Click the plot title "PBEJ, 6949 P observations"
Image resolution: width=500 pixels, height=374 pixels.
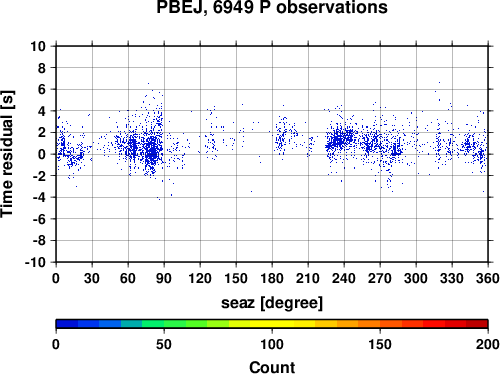click(272, 7)
